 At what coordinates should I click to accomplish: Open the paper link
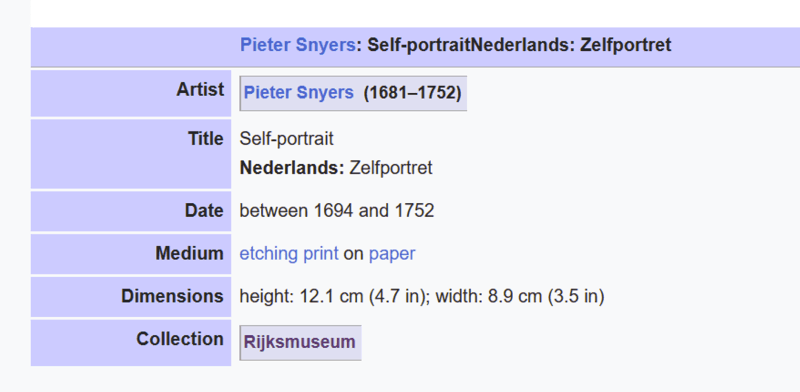392,254
